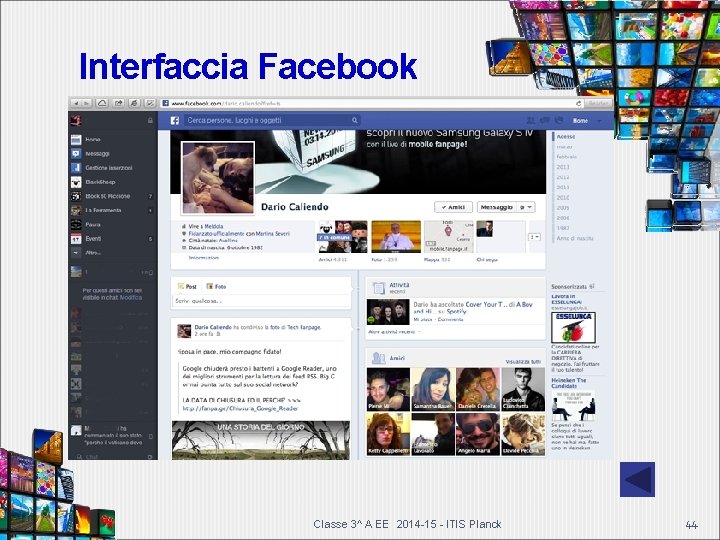Image resolution: width=720 pixels, height=540 pixels.
Task: Open the Amici tile thumbnail on profile
Action: (343, 236)
